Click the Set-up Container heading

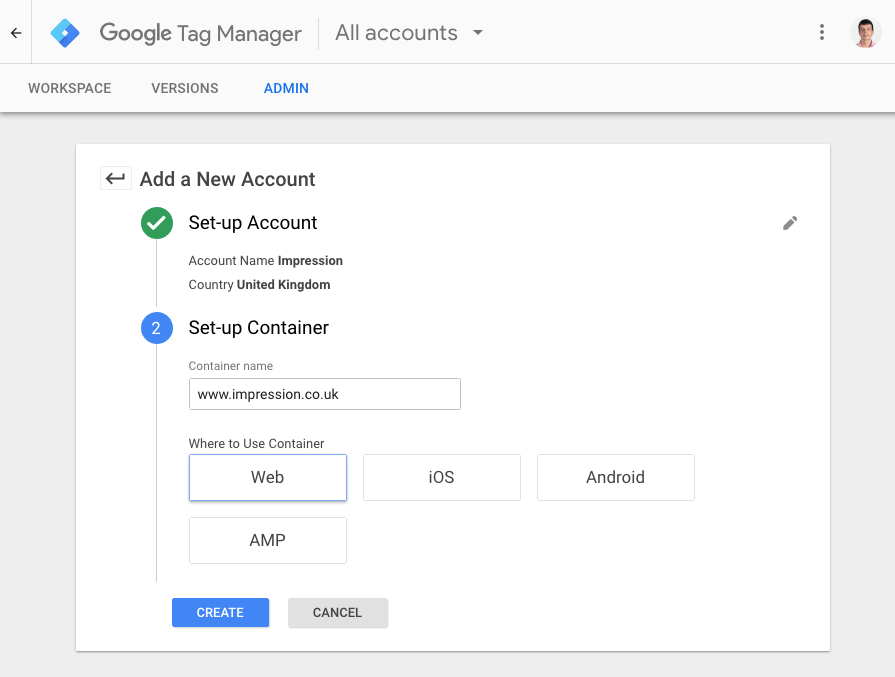(x=259, y=328)
